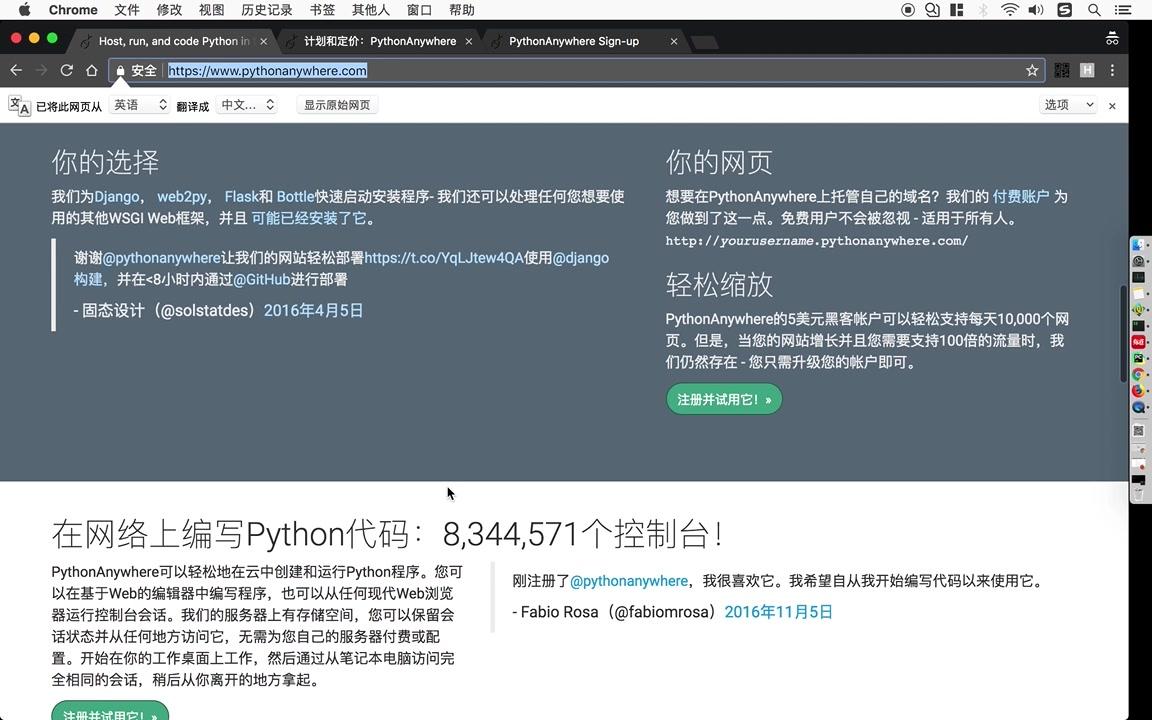Open the QR code extension icon
This screenshot has width=1152, height=720.
pyautogui.click(x=1062, y=70)
